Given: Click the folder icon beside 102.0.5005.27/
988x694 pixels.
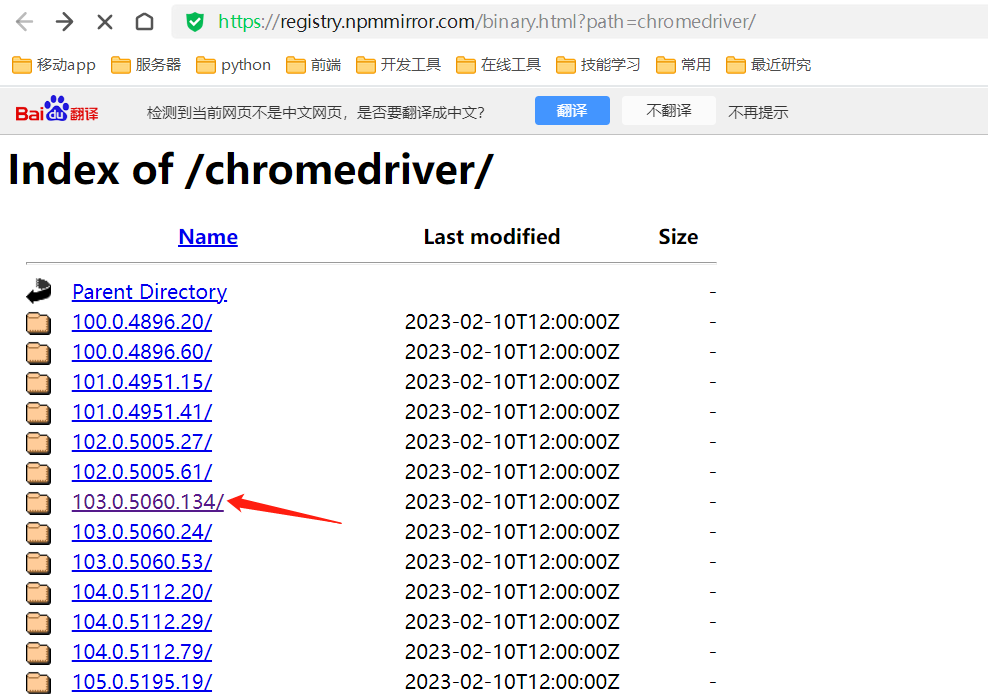Looking at the screenshot, I should click(38, 442).
